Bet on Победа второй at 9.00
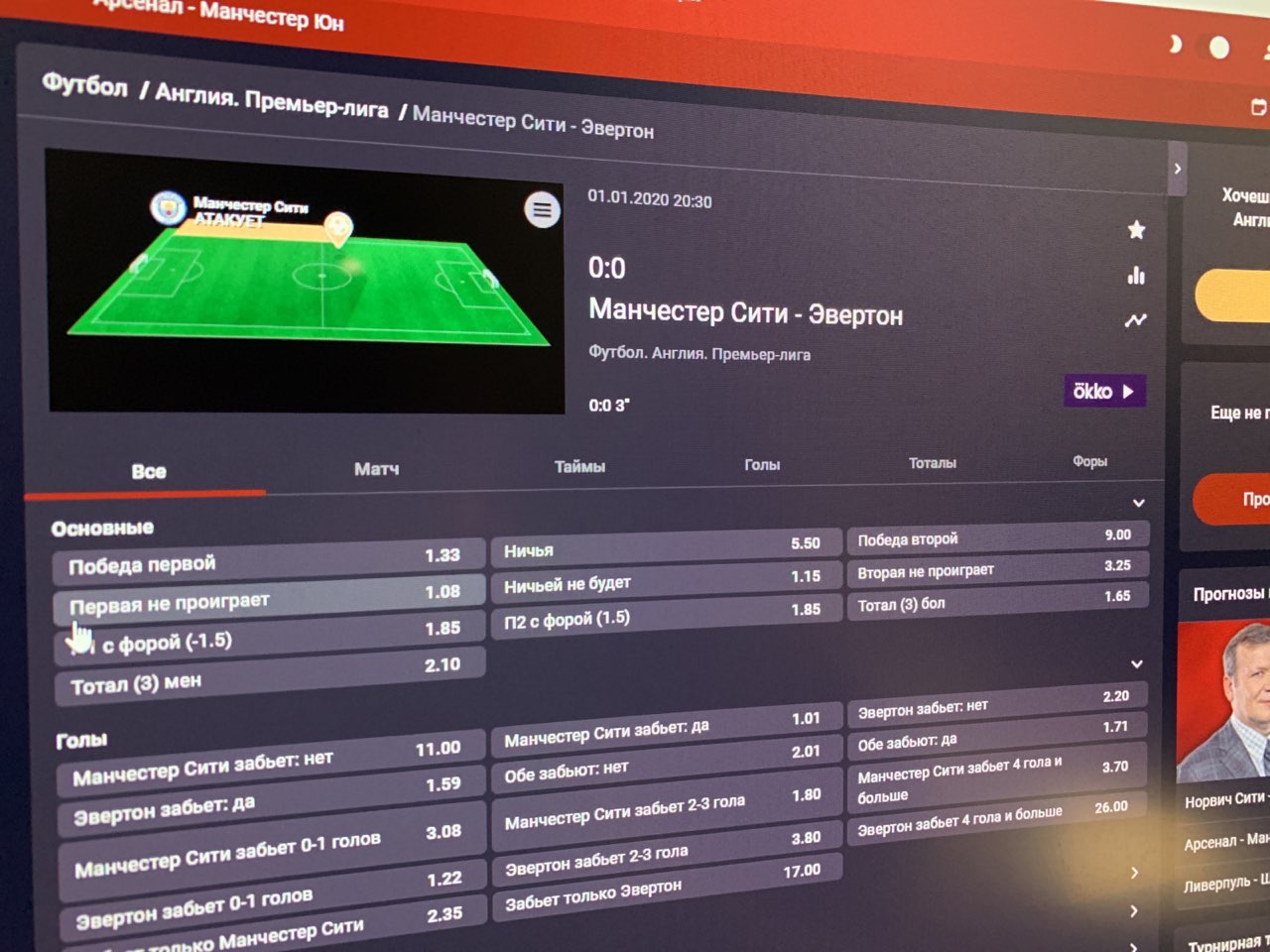This screenshot has width=1270, height=952. (997, 536)
